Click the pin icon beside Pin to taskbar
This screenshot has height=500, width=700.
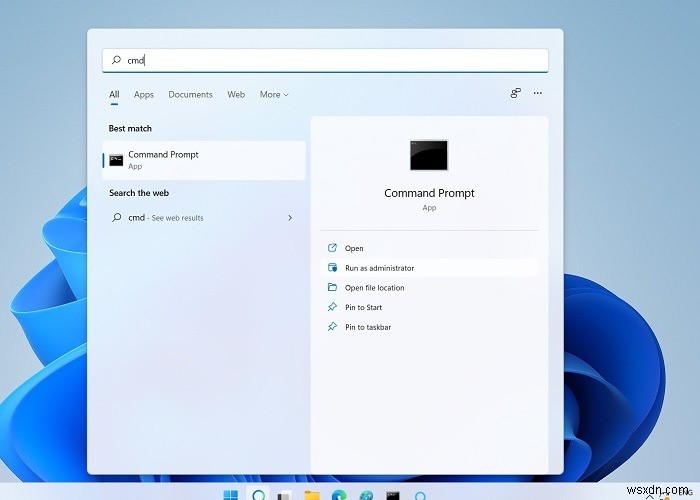coord(332,326)
